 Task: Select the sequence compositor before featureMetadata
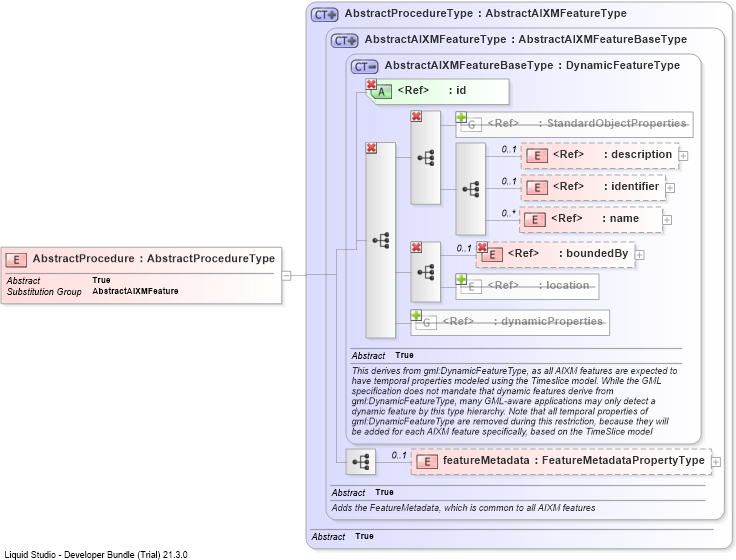(360, 462)
